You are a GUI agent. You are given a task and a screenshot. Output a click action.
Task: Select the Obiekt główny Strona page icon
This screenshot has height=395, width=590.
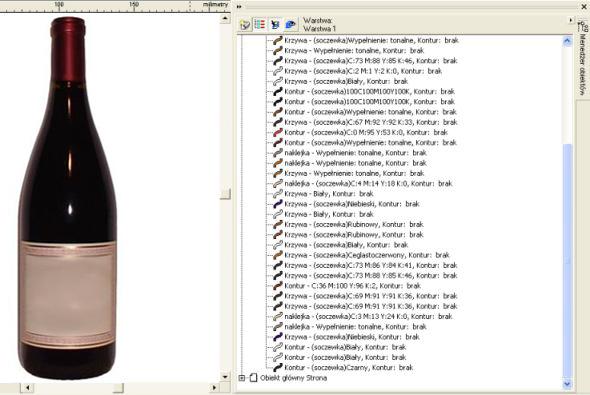point(254,378)
